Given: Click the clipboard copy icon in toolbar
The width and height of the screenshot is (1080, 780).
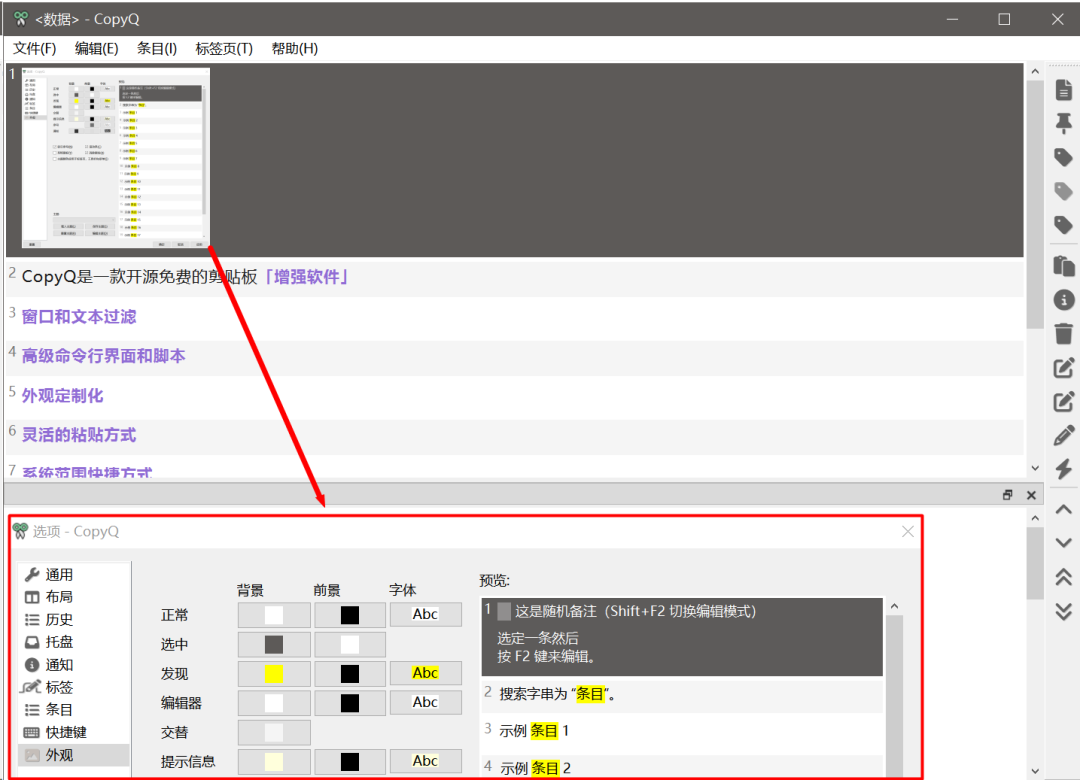Looking at the screenshot, I should tap(1063, 265).
